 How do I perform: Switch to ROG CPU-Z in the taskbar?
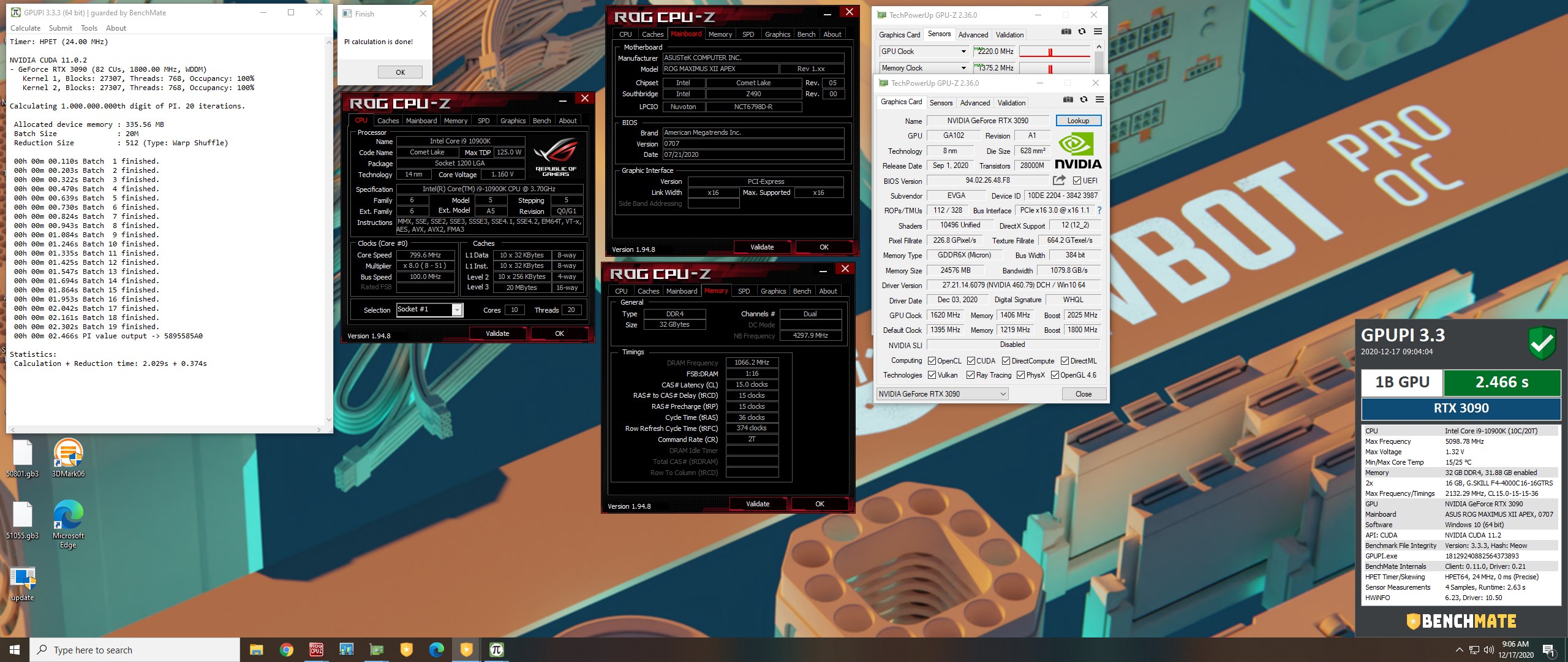(316, 650)
